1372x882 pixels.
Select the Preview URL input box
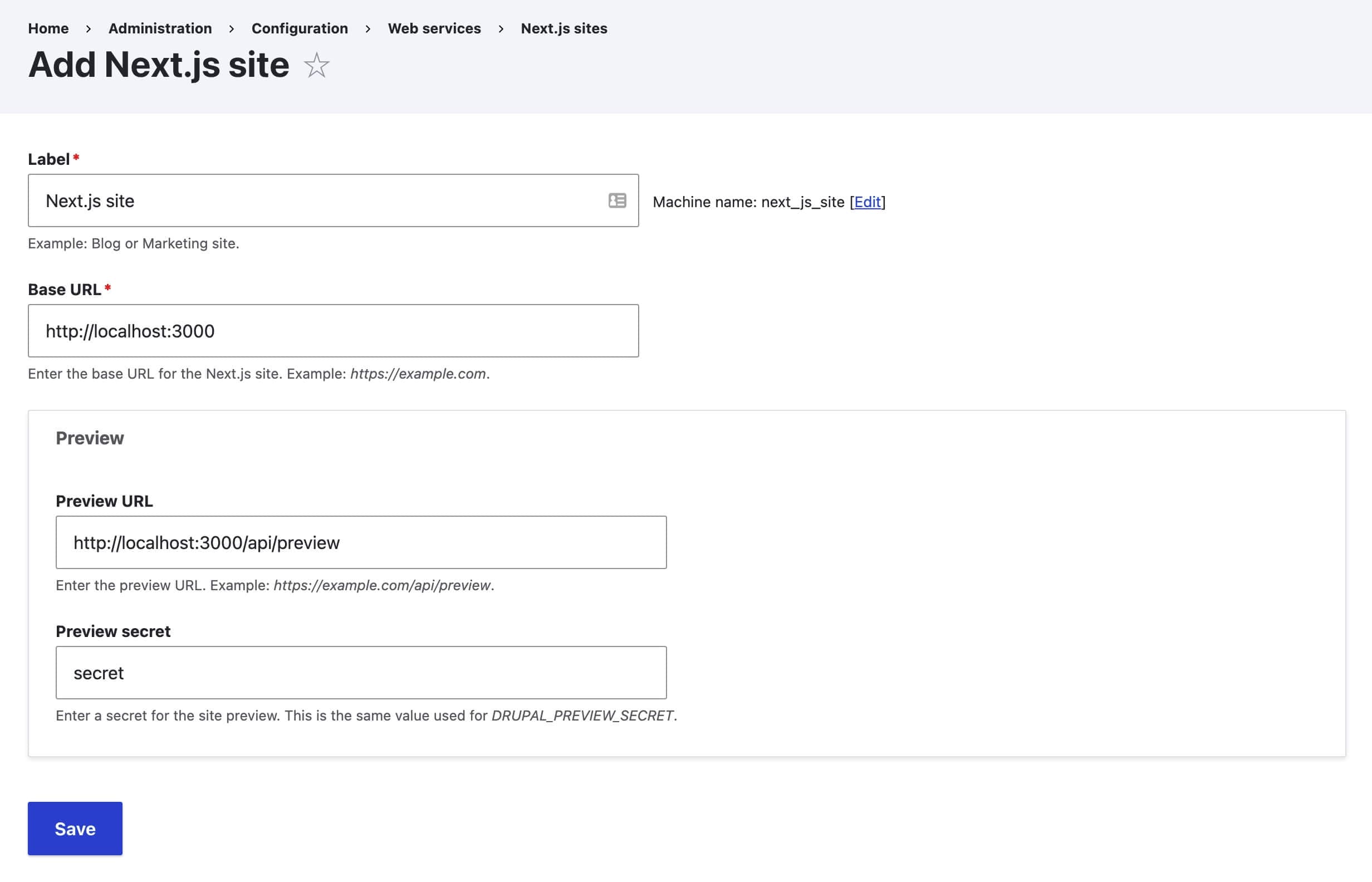tap(361, 542)
